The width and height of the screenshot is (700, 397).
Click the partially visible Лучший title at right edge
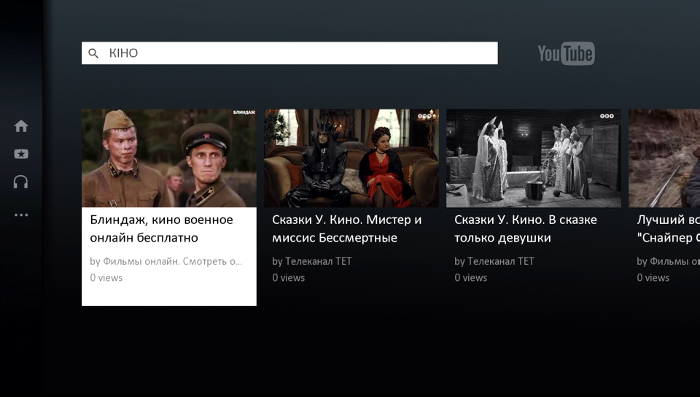pyautogui.click(x=668, y=229)
